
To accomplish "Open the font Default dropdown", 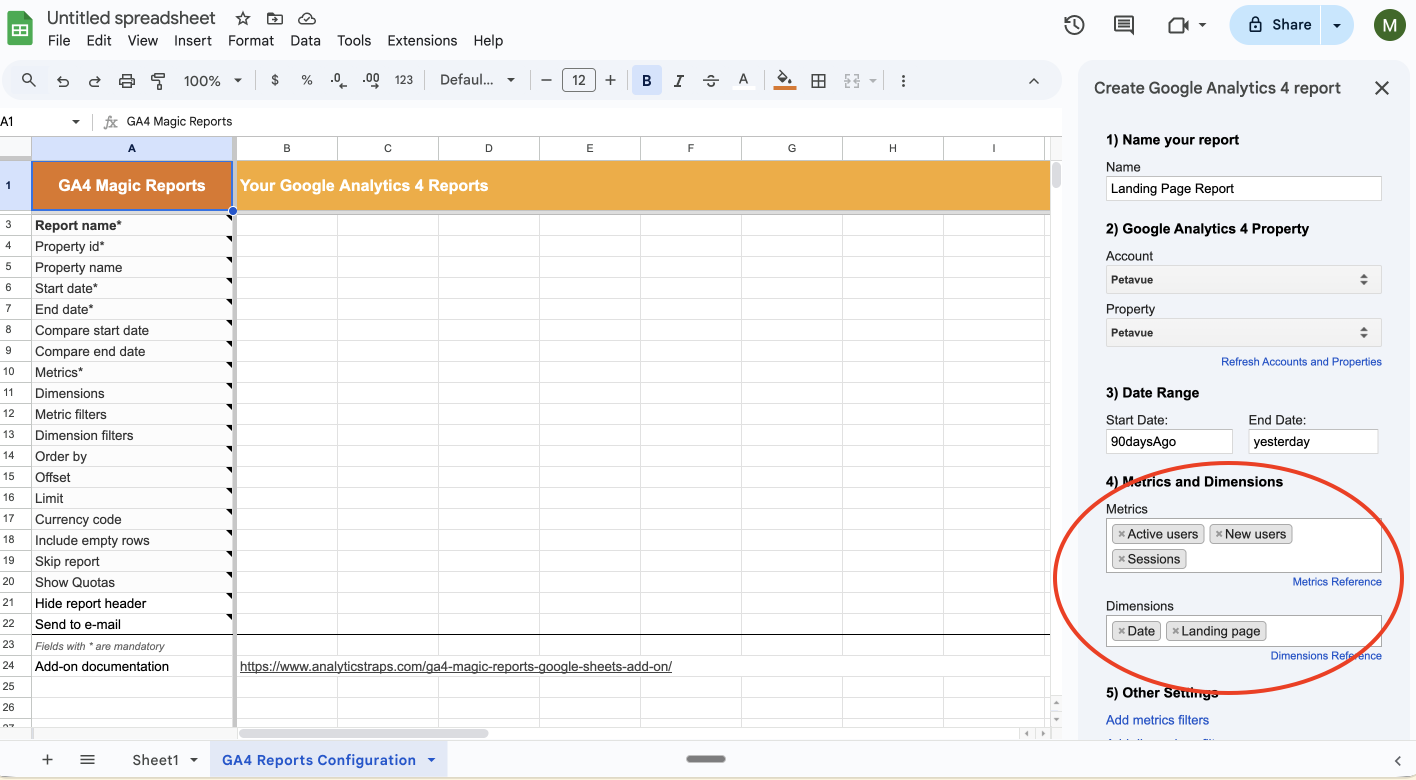I will pos(477,81).
